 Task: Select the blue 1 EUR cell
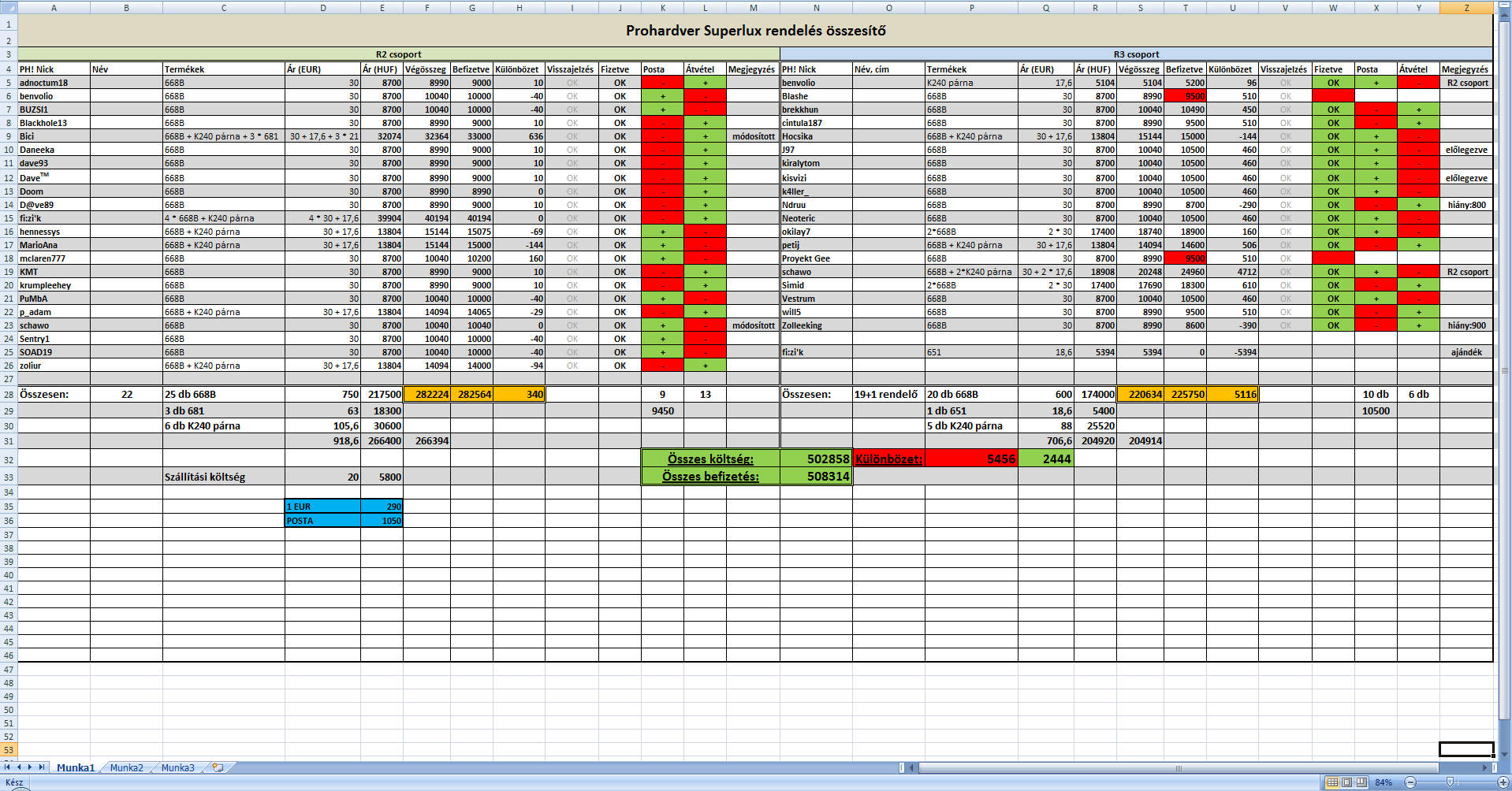(x=322, y=507)
